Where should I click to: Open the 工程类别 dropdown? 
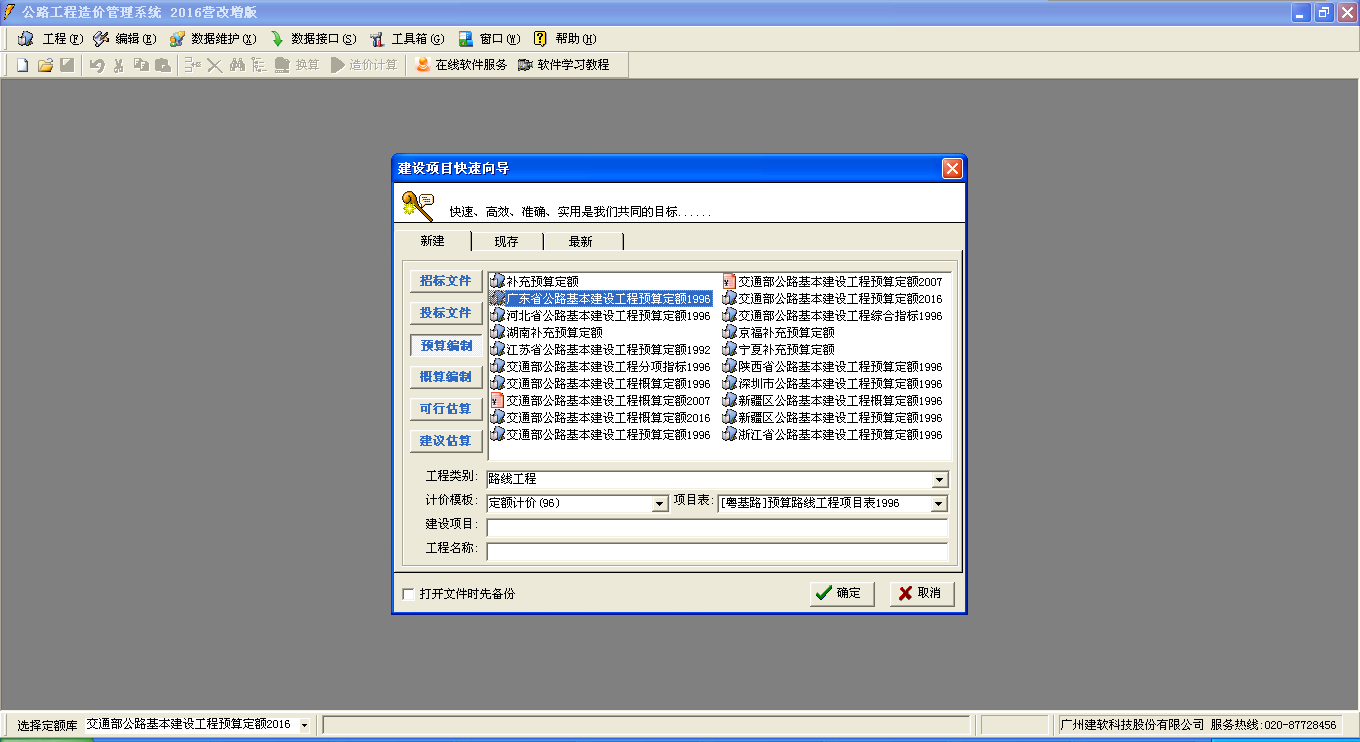[x=939, y=479]
